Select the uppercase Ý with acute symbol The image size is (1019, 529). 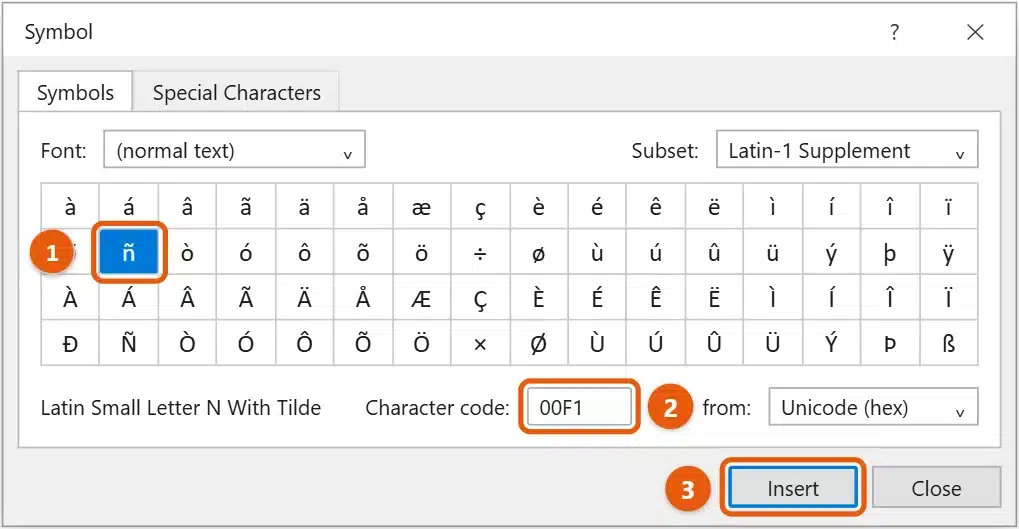[x=831, y=343]
